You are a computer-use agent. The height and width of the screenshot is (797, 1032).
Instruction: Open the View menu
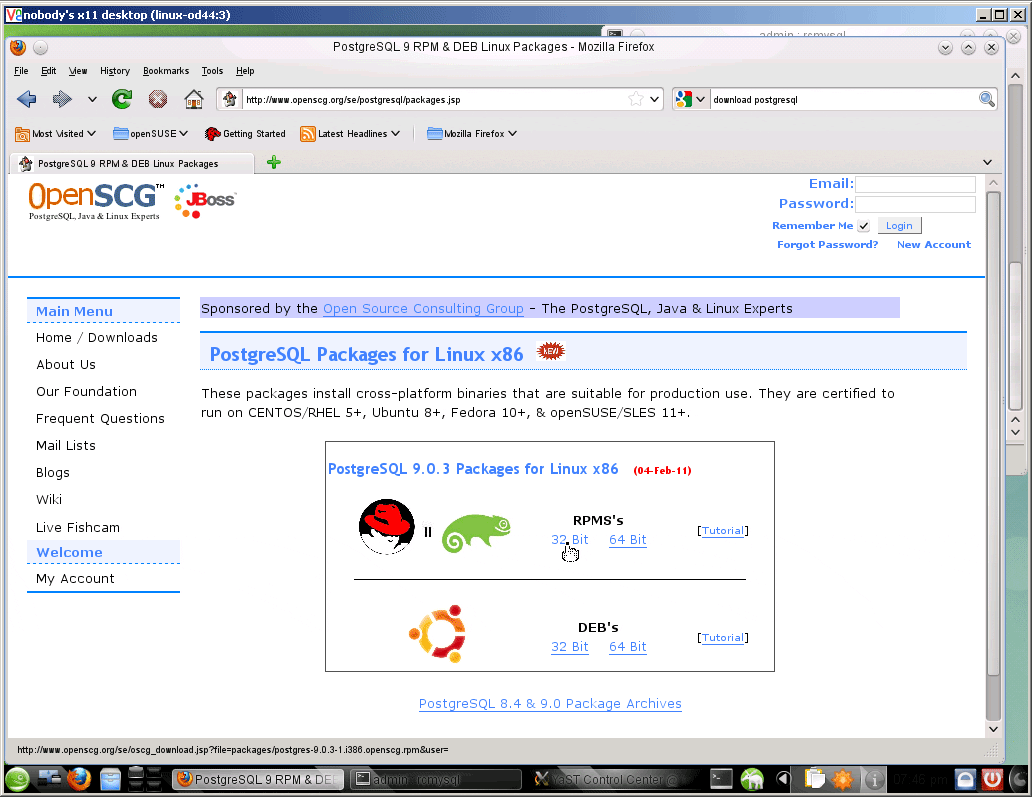pyautogui.click(x=78, y=71)
